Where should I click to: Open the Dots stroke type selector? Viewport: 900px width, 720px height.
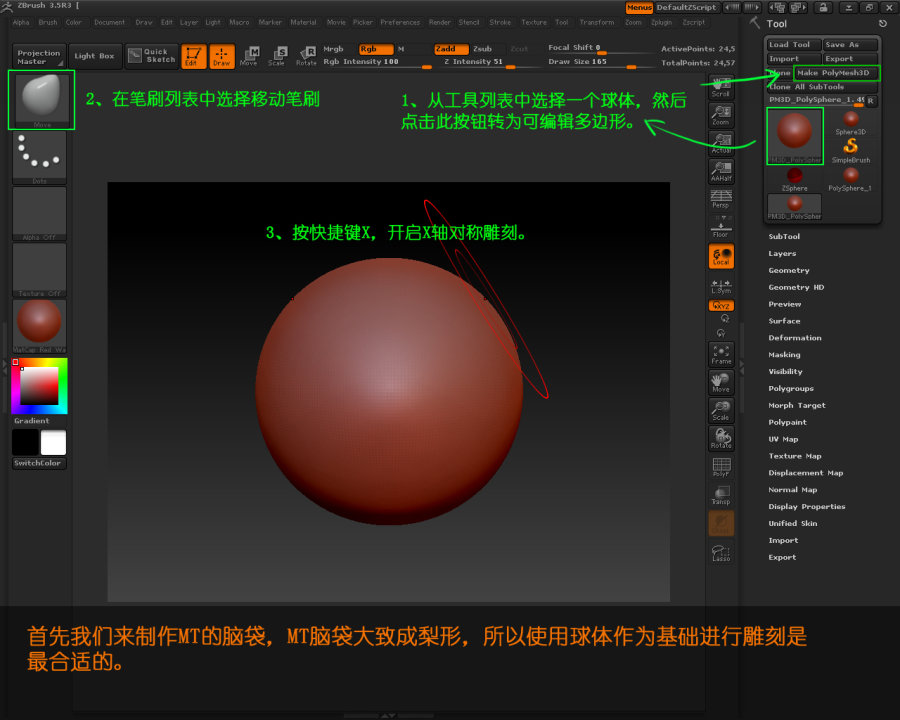click(x=39, y=158)
